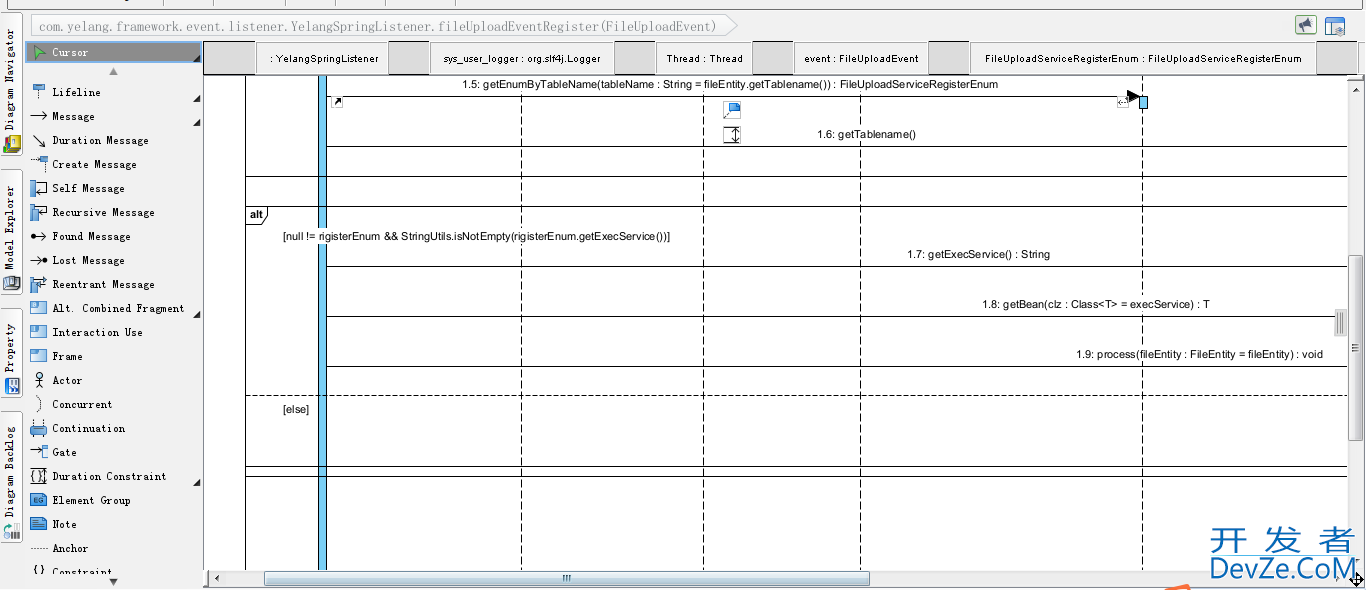The image size is (1366, 590).
Task: Click the [else] guard operand
Action: (296, 409)
